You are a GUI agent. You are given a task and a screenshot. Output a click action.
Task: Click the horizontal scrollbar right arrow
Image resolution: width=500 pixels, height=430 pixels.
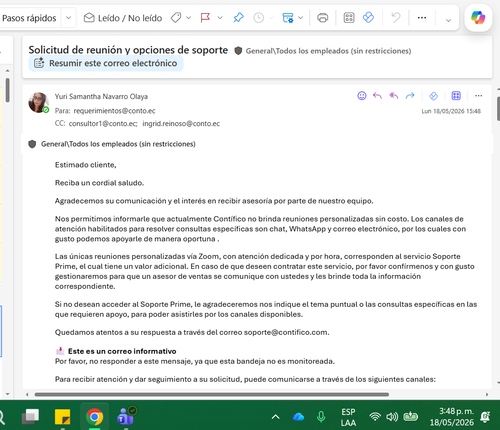coord(487,394)
